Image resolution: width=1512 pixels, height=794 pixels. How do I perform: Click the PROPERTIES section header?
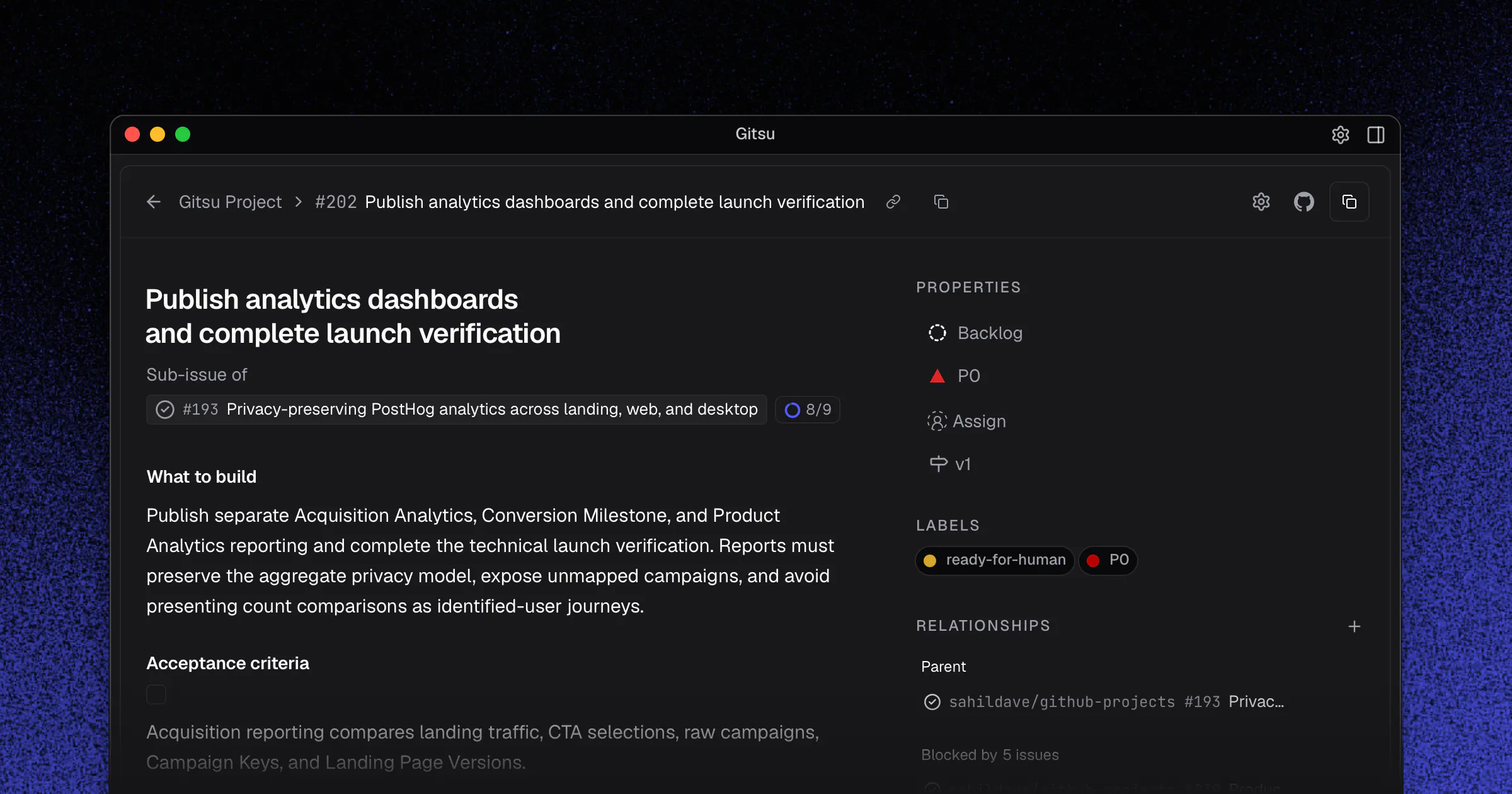(968, 287)
